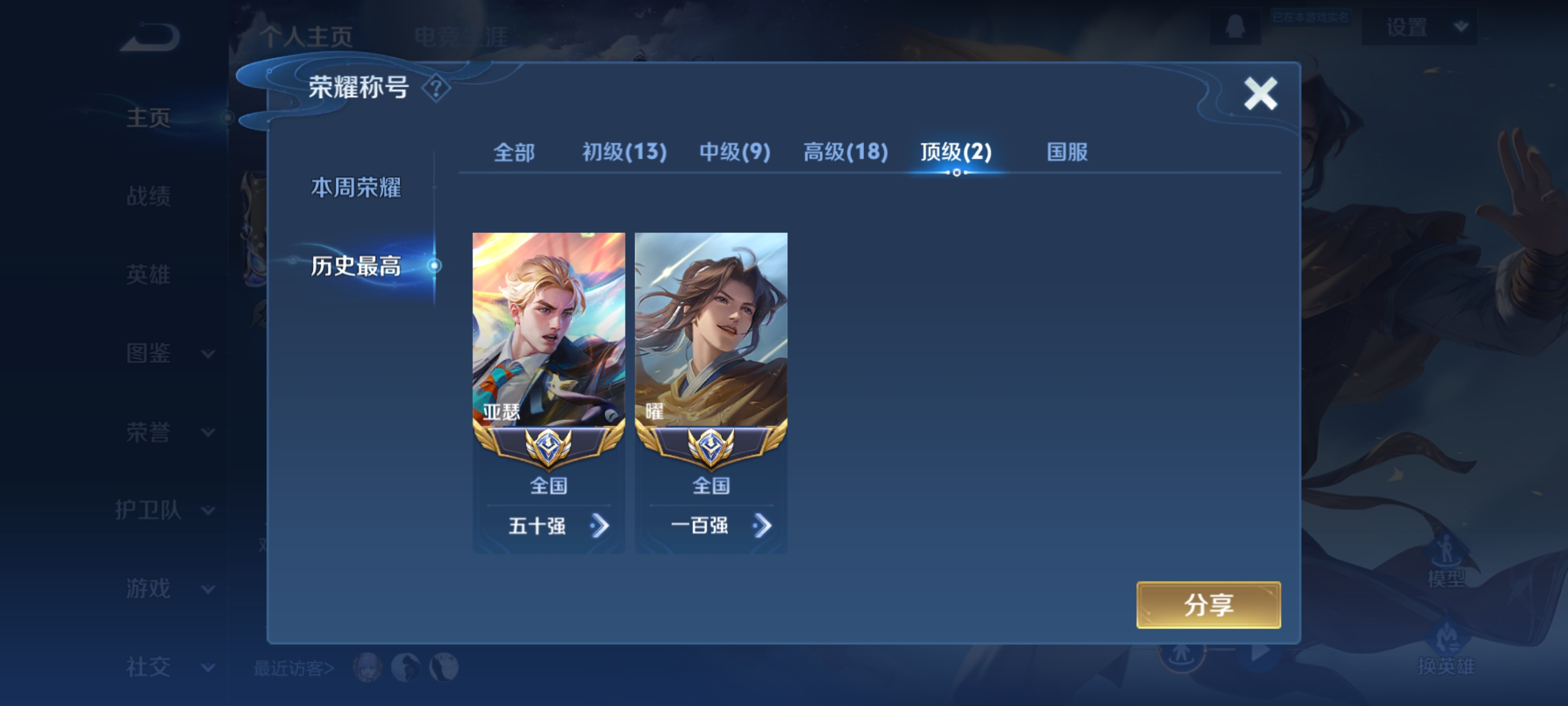Screen dimensions: 1568x706
Task: Select the 历史最高 side option
Action: click(x=356, y=266)
